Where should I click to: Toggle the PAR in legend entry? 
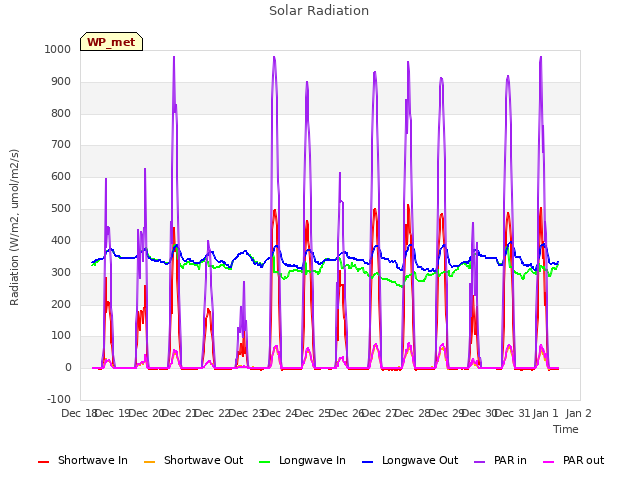[x=500, y=460]
